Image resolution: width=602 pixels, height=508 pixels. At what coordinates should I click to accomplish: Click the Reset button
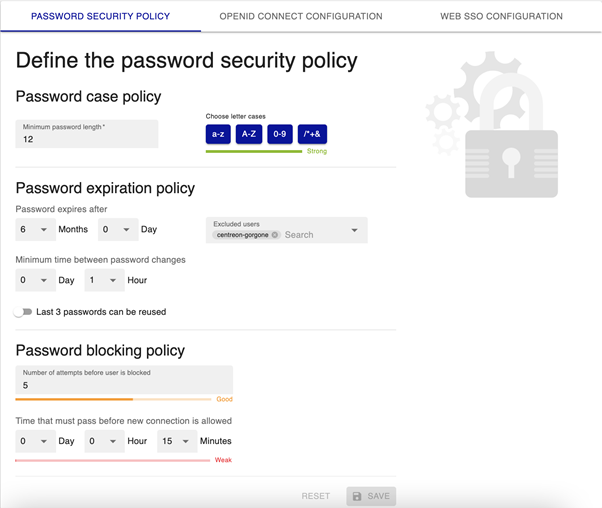click(x=316, y=496)
